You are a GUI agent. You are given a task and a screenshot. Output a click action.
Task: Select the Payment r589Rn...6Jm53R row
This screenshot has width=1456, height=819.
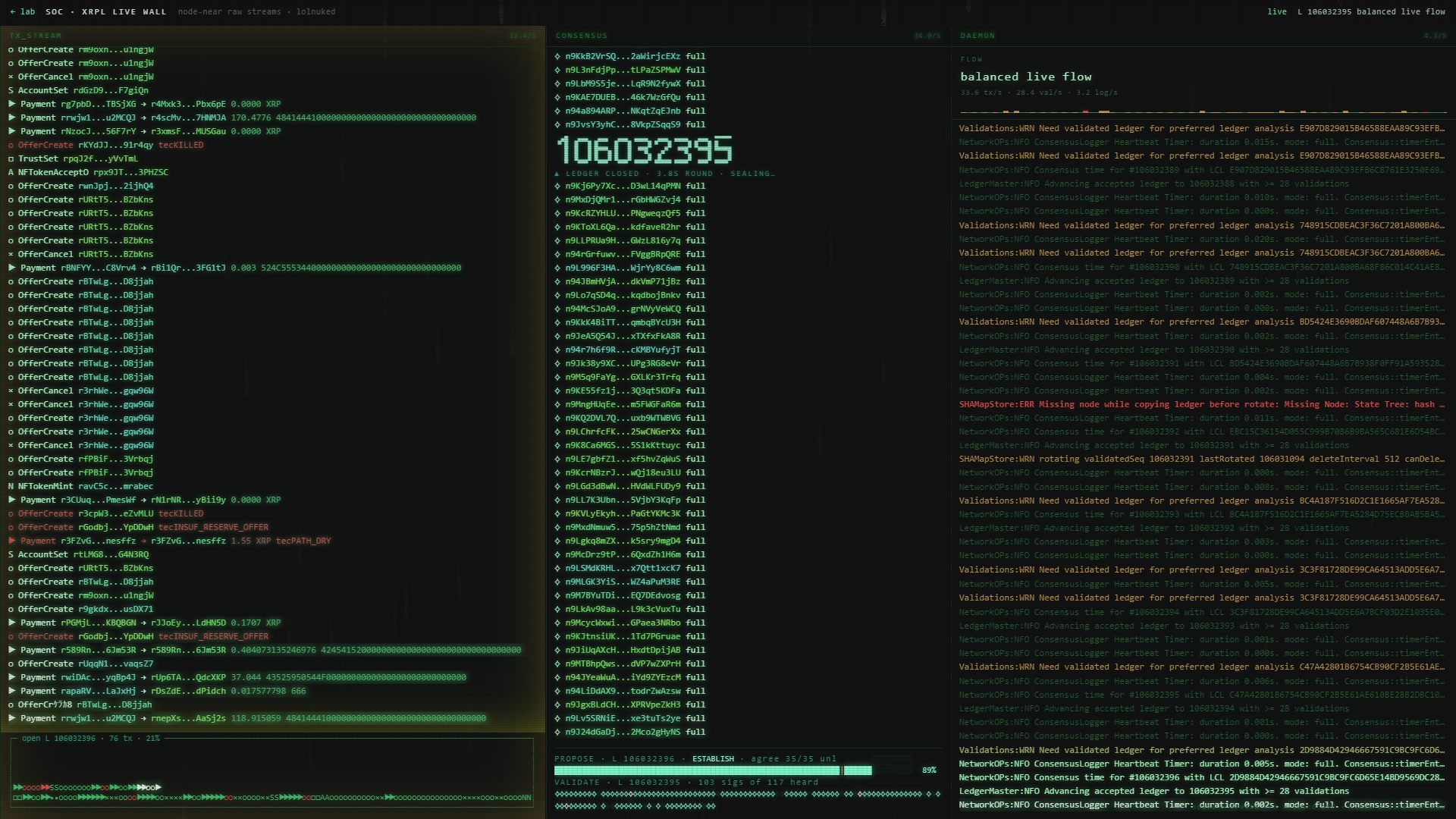click(273, 650)
